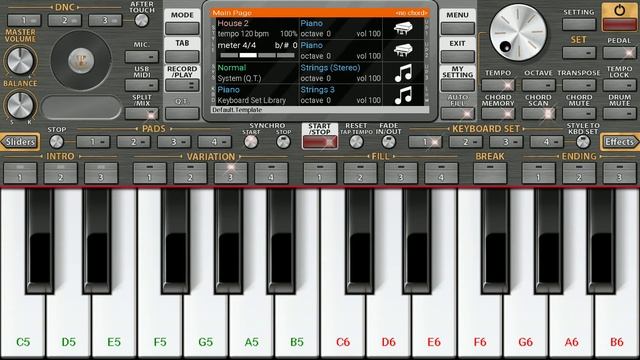
Task: Enable the USB MIDI button
Action: (x=142, y=85)
